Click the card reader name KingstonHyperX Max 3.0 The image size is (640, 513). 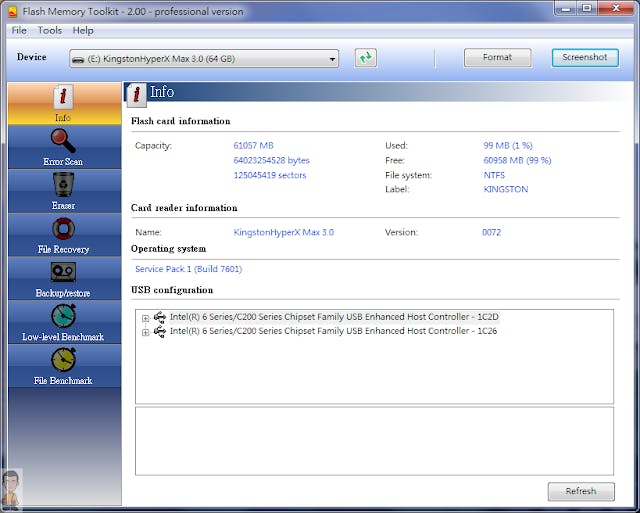(x=284, y=232)
